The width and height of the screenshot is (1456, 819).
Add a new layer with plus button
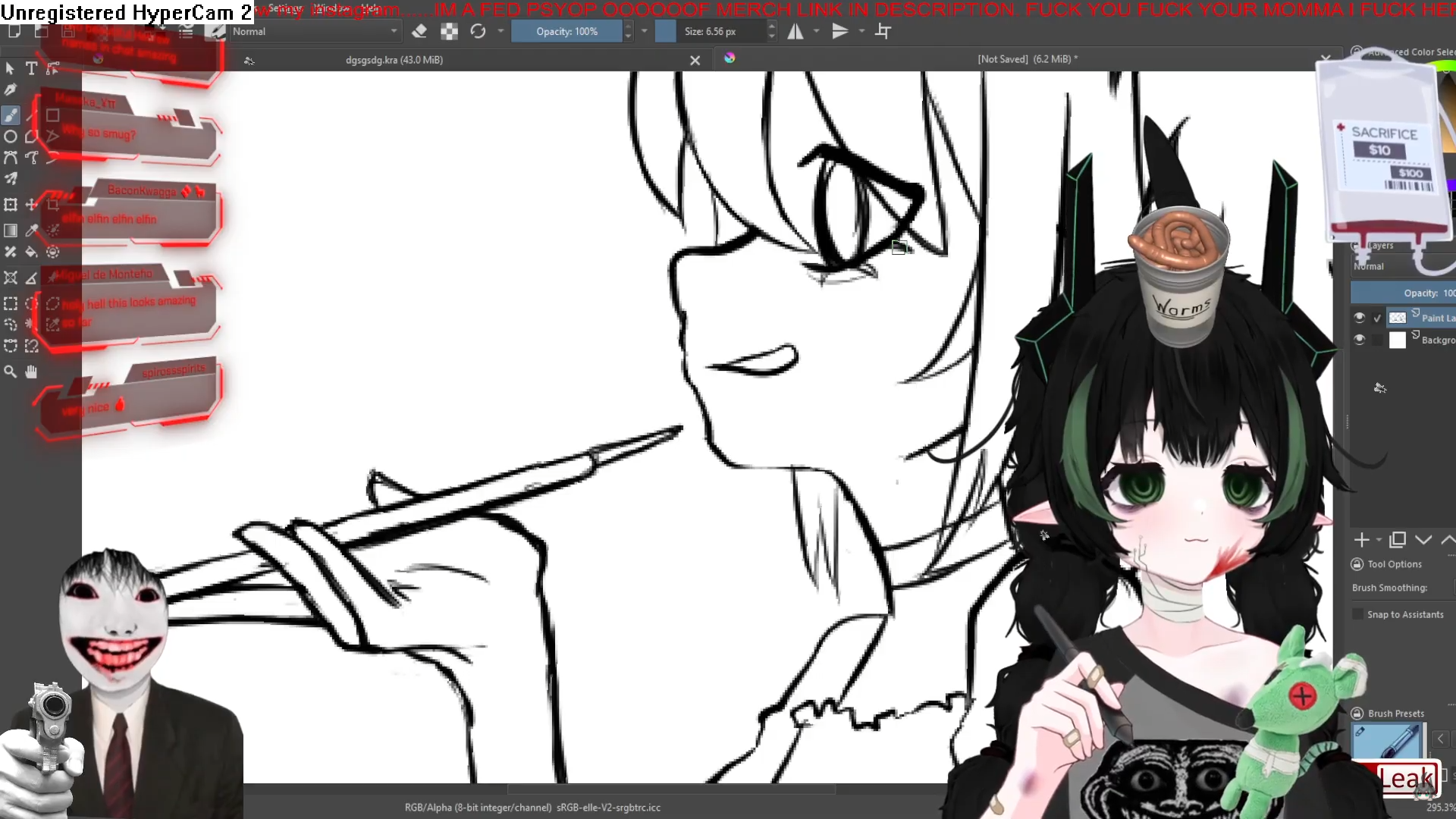1361,540
